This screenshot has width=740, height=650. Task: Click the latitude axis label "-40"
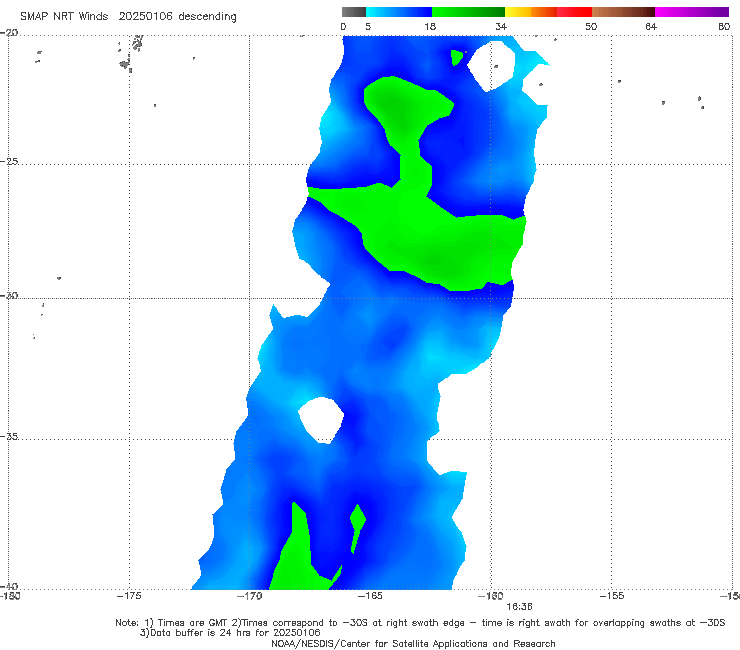coord(9,586)
